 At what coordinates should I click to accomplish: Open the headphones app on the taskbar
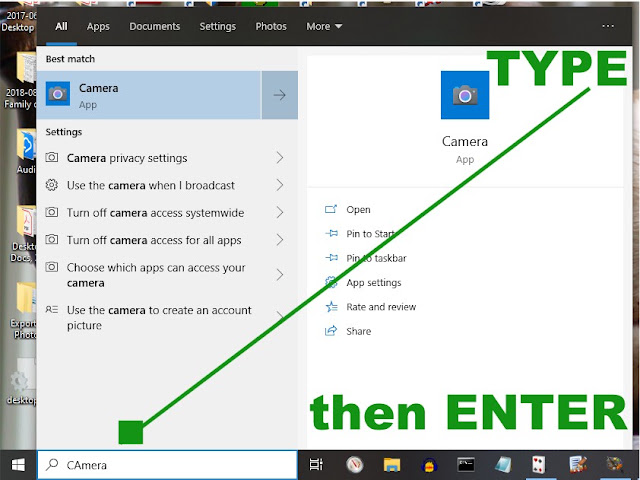429,465
